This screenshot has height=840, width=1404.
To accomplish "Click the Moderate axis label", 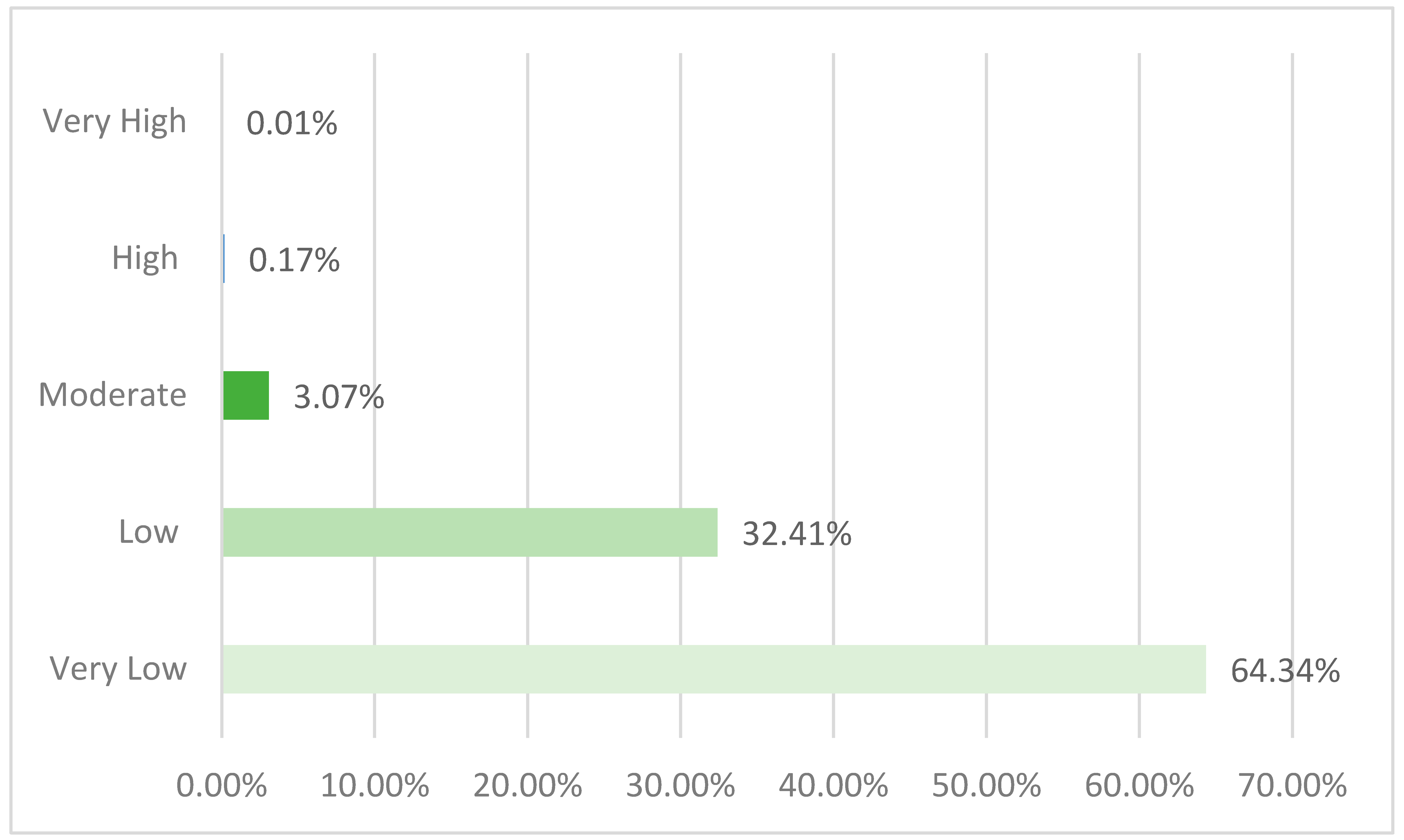I will [x=112, y=395].
